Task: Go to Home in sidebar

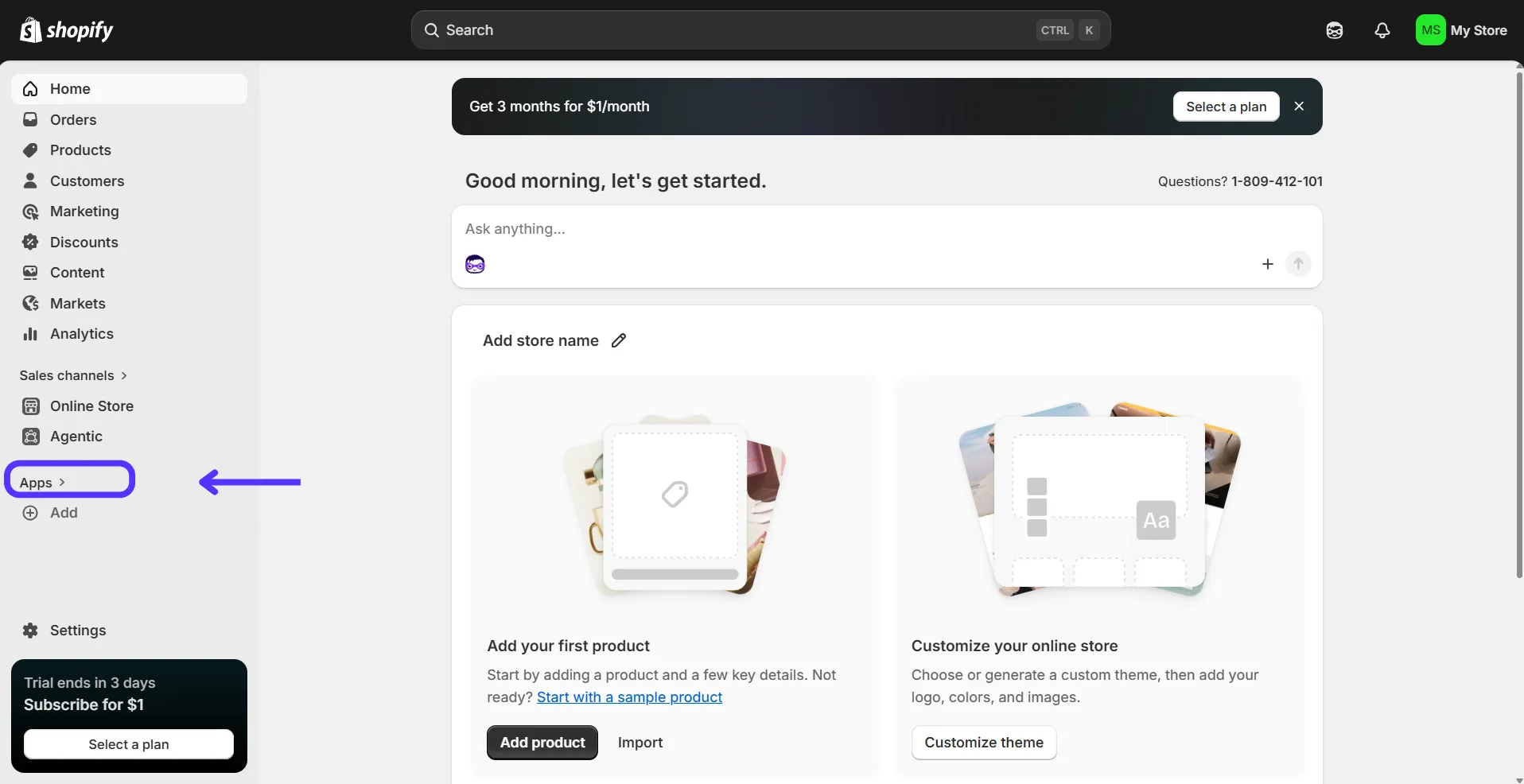Action: pos(129,89)
